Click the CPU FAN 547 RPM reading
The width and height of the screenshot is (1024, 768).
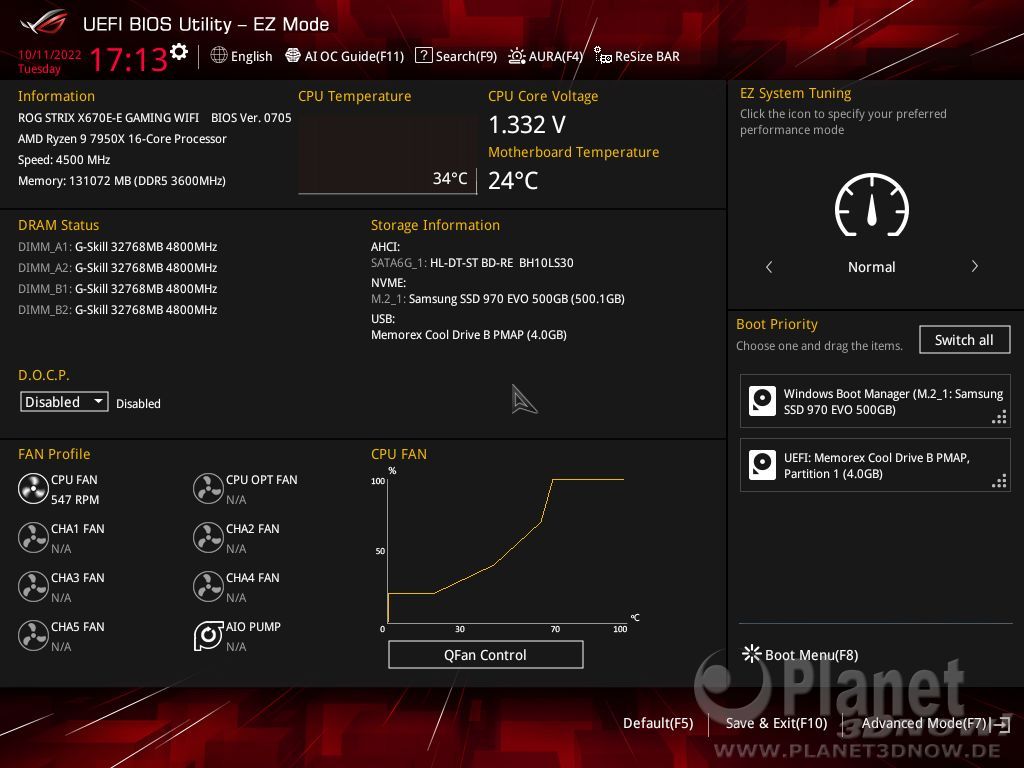click(75, 500)
